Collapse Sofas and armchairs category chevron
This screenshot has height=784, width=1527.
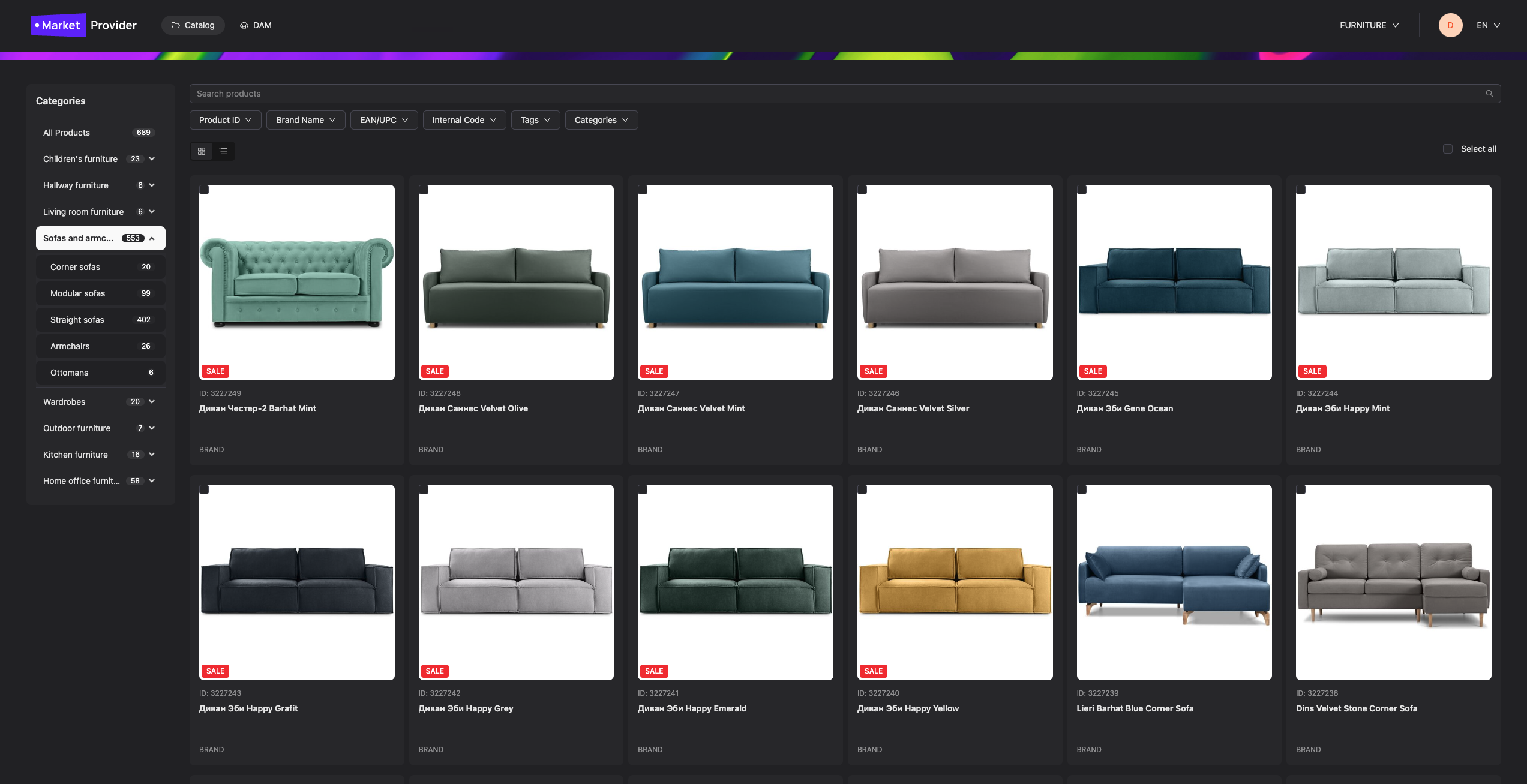[152, 238]
